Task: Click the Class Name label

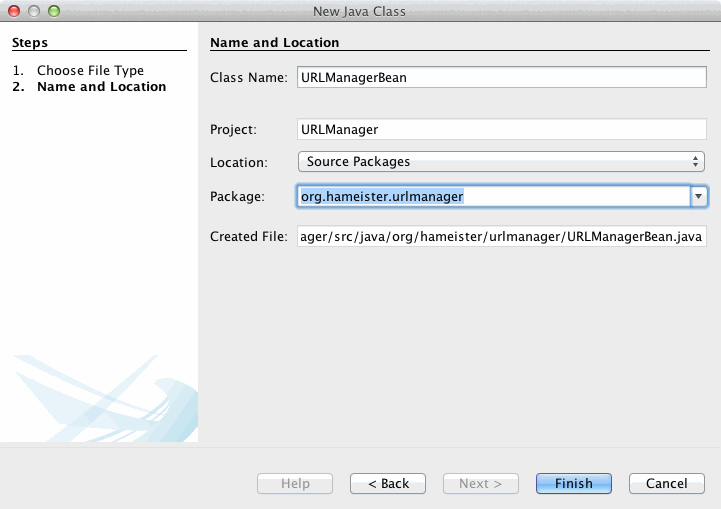Action: click(248, 78)
